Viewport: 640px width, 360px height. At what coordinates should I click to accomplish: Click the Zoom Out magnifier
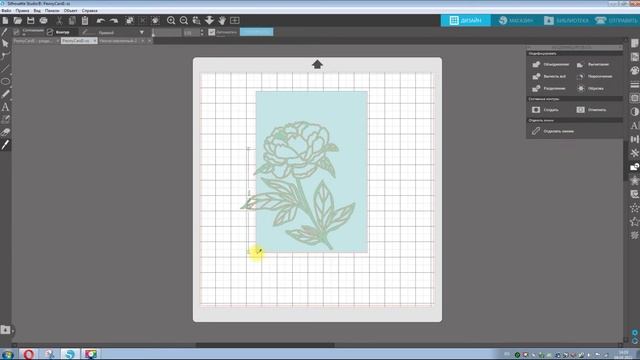click(184, 20)
